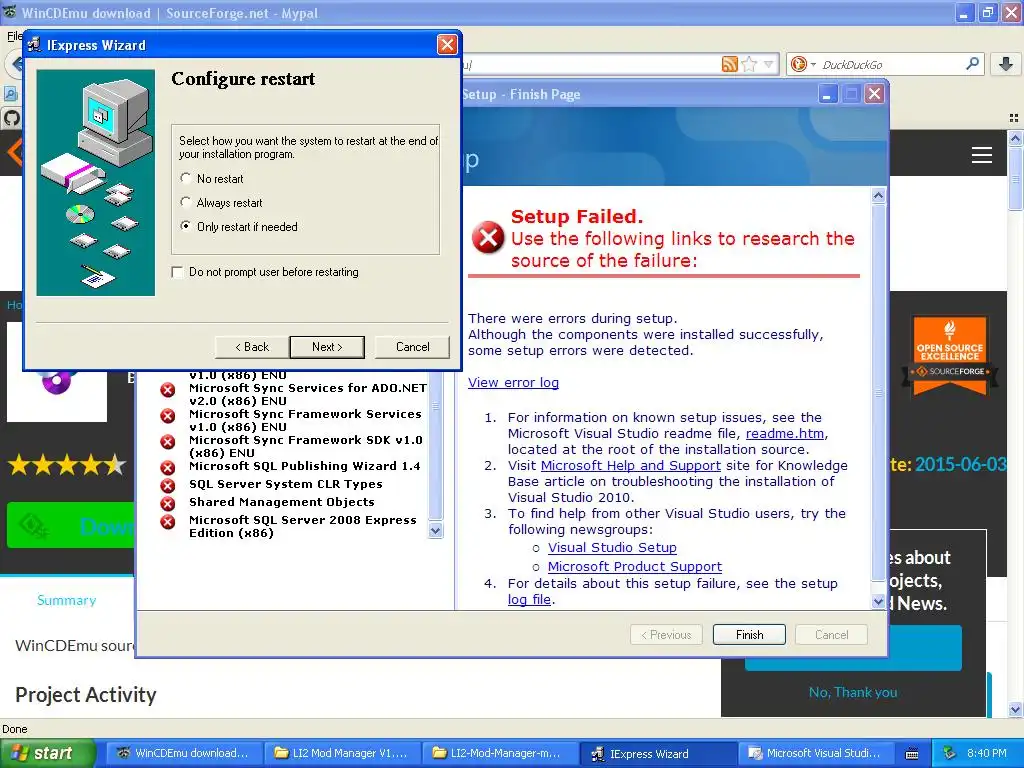Screen dimensions: 1024x768
Task: Click the Setup Failed red error icon
Action: coord(488,237)
